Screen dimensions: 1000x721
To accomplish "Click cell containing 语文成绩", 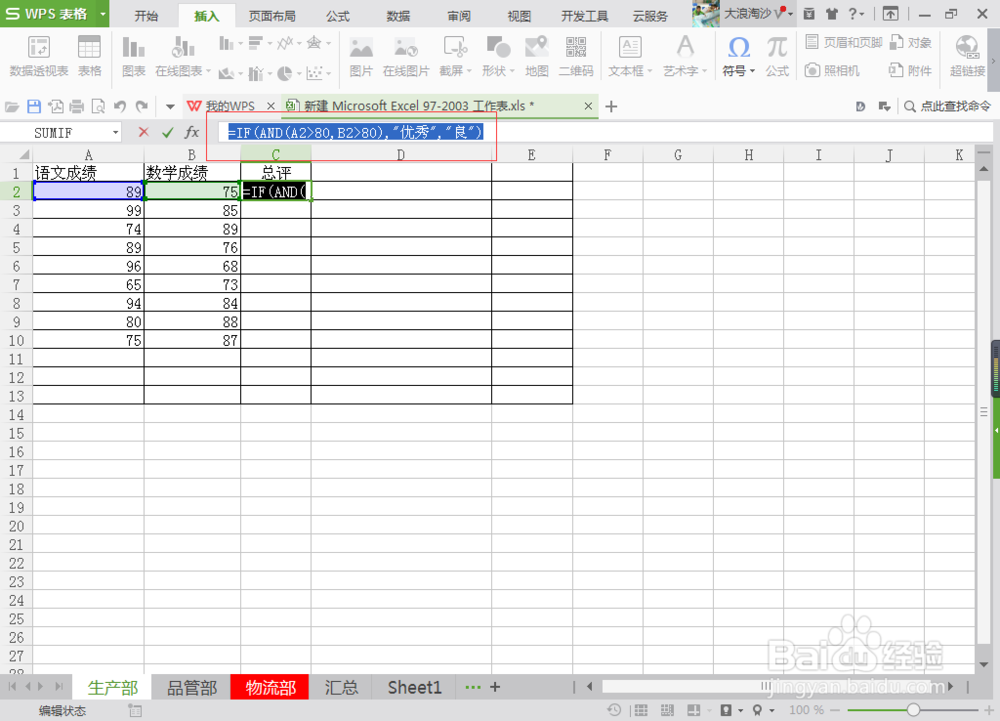I will click(88, 172).
